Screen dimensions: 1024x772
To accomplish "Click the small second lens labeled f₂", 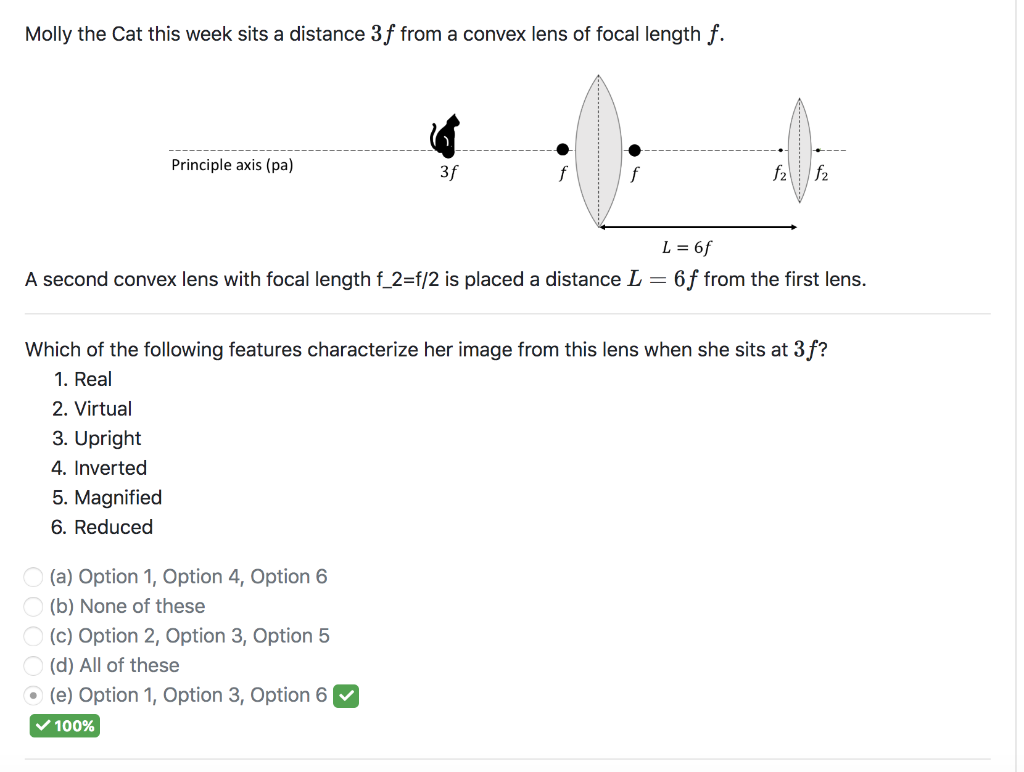I will [x=799, y=150].
